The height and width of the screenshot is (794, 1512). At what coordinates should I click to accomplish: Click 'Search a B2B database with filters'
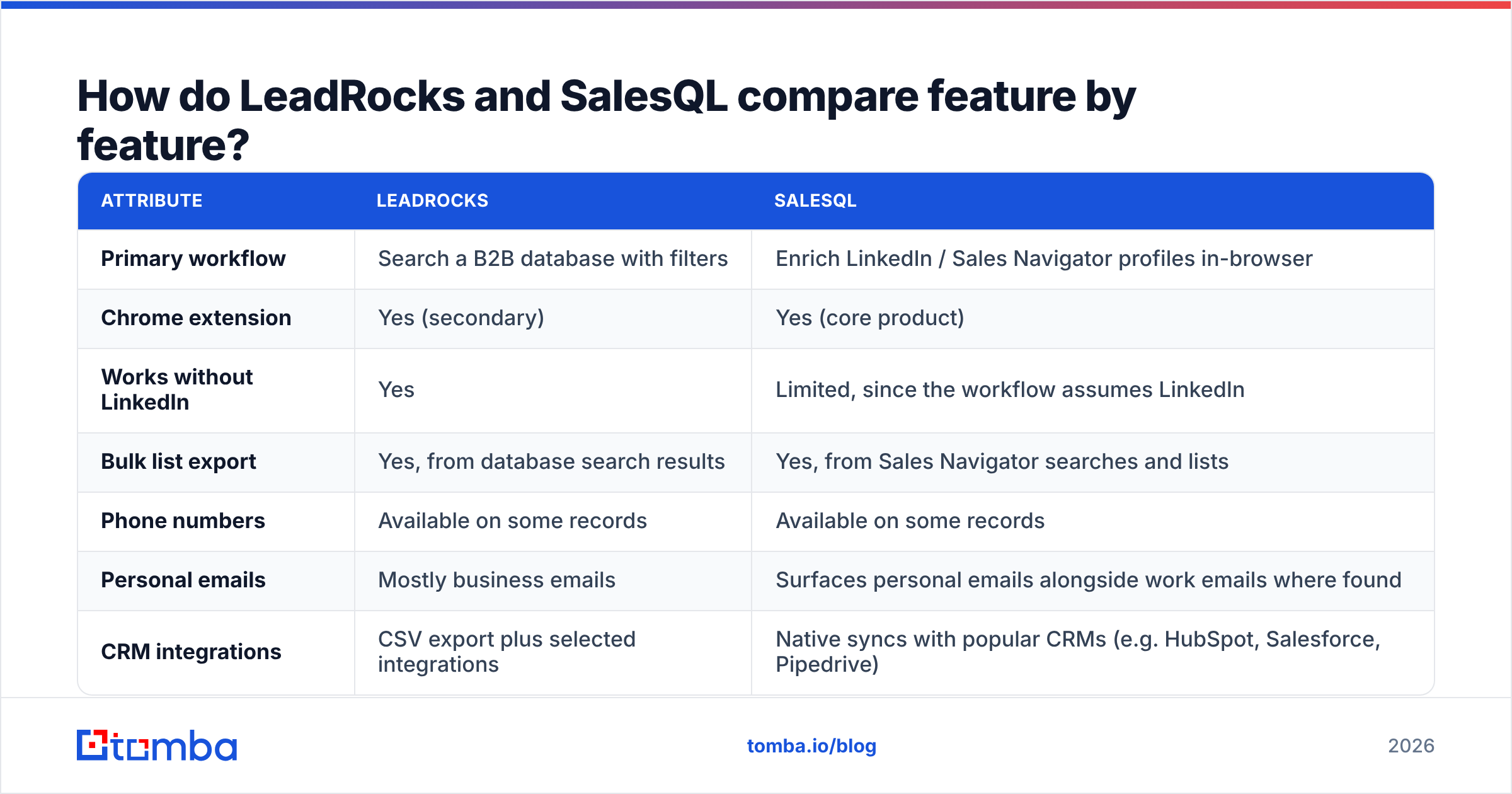553,259
